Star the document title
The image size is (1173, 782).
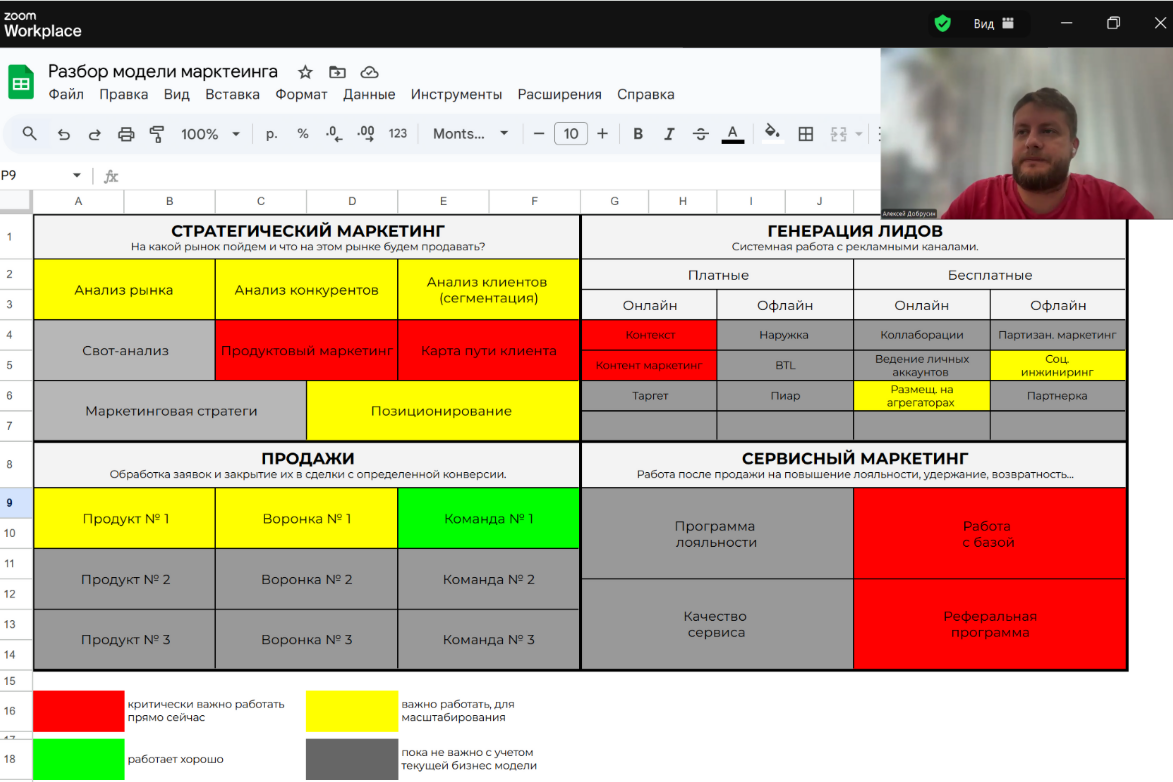(305, 72)
